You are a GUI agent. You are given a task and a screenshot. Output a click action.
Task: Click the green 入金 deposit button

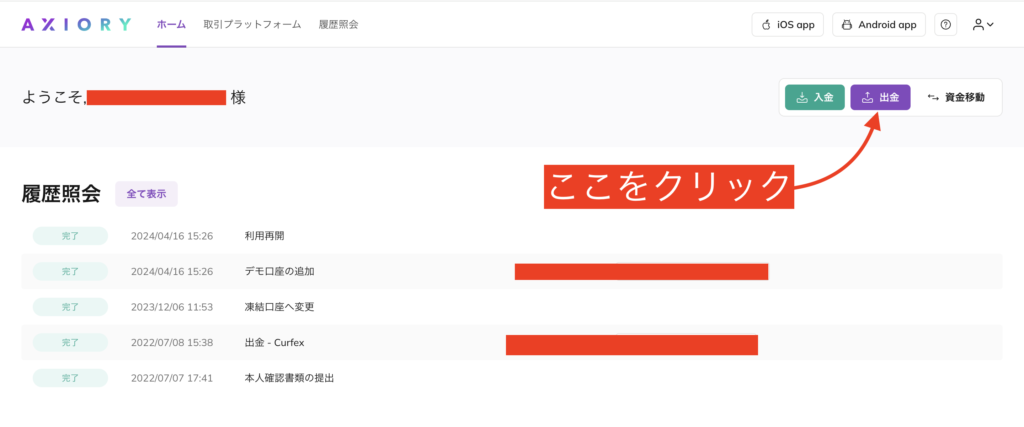click(815, 97)
